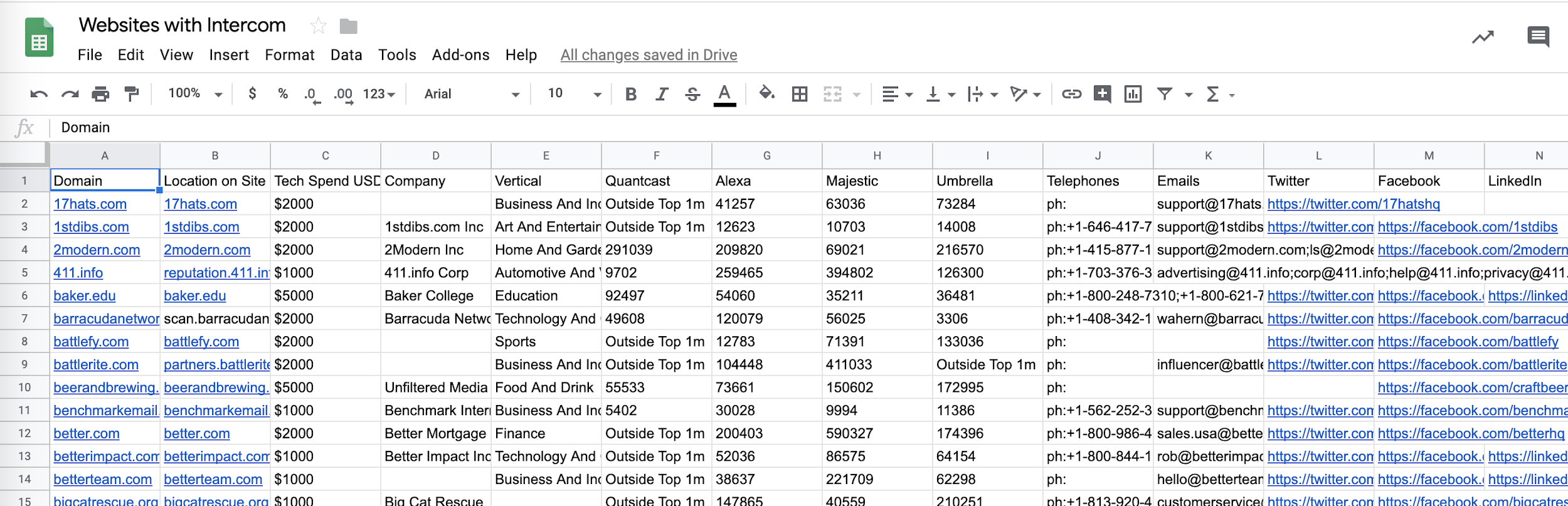
Task: Open horizontal align dropdown
Action: pos(897,94)
